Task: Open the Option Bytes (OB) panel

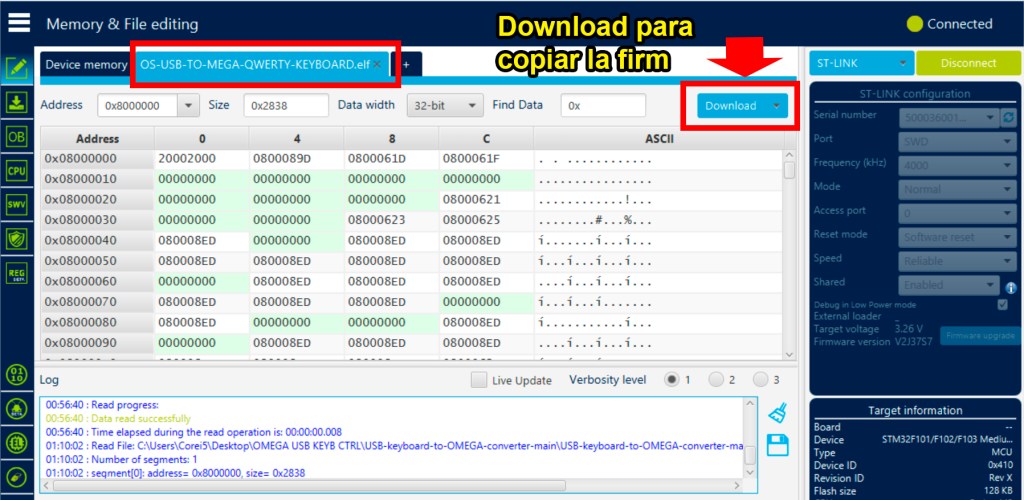Action: tap(16, 136)
